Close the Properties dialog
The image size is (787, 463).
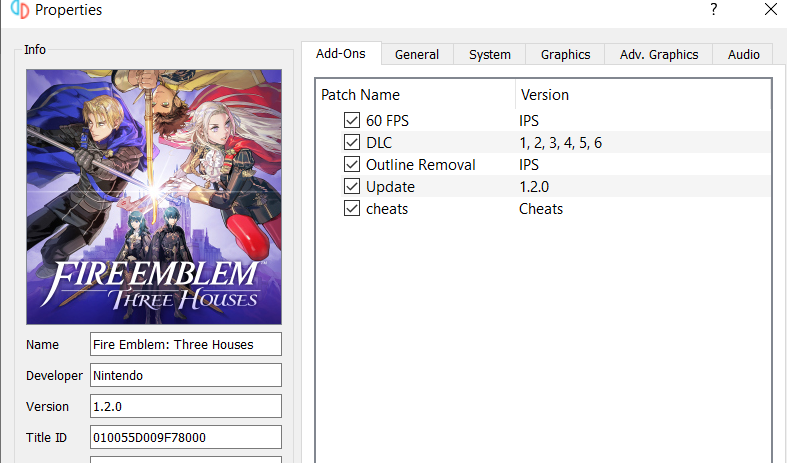(x=770, y=9)
